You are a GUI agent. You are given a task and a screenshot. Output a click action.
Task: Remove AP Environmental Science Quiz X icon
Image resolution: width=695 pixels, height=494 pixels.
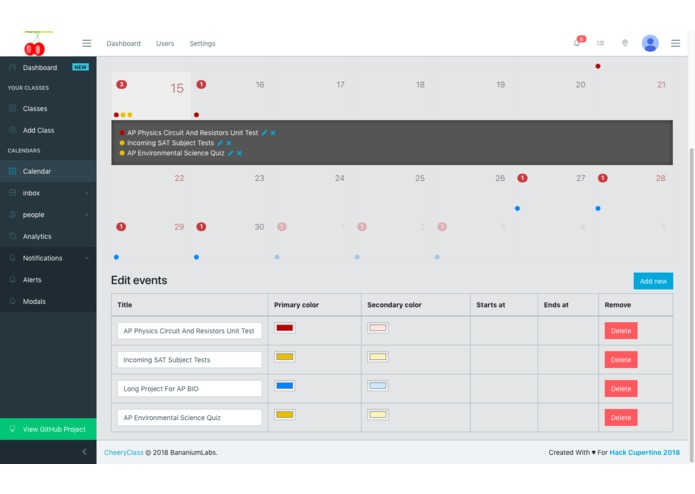[x=239, y=153]
